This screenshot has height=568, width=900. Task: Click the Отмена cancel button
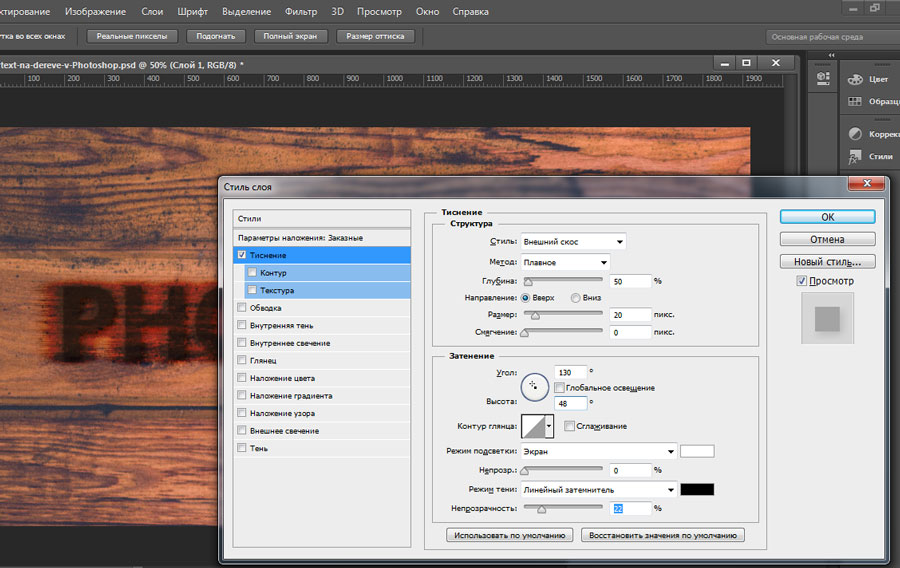(827, 239)
